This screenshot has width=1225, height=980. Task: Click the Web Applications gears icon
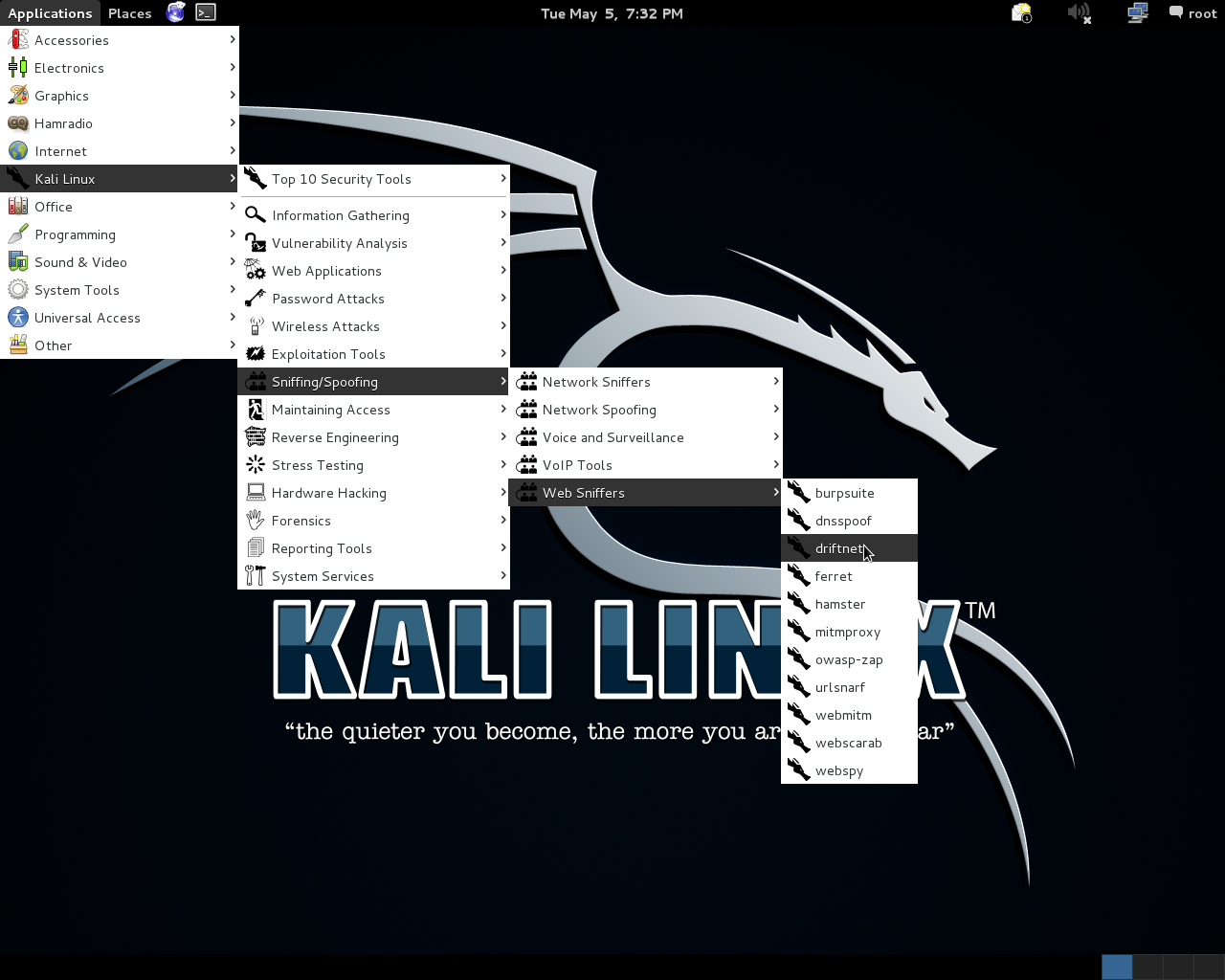pyautogui.click(x=256, y=271)
